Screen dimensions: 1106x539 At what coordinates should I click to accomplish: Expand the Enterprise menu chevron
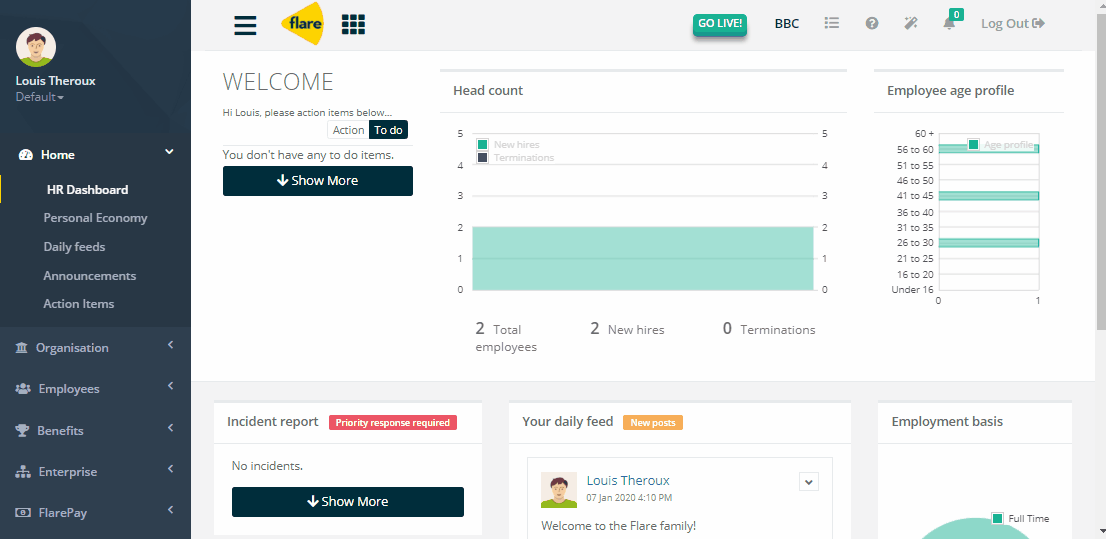170,468
